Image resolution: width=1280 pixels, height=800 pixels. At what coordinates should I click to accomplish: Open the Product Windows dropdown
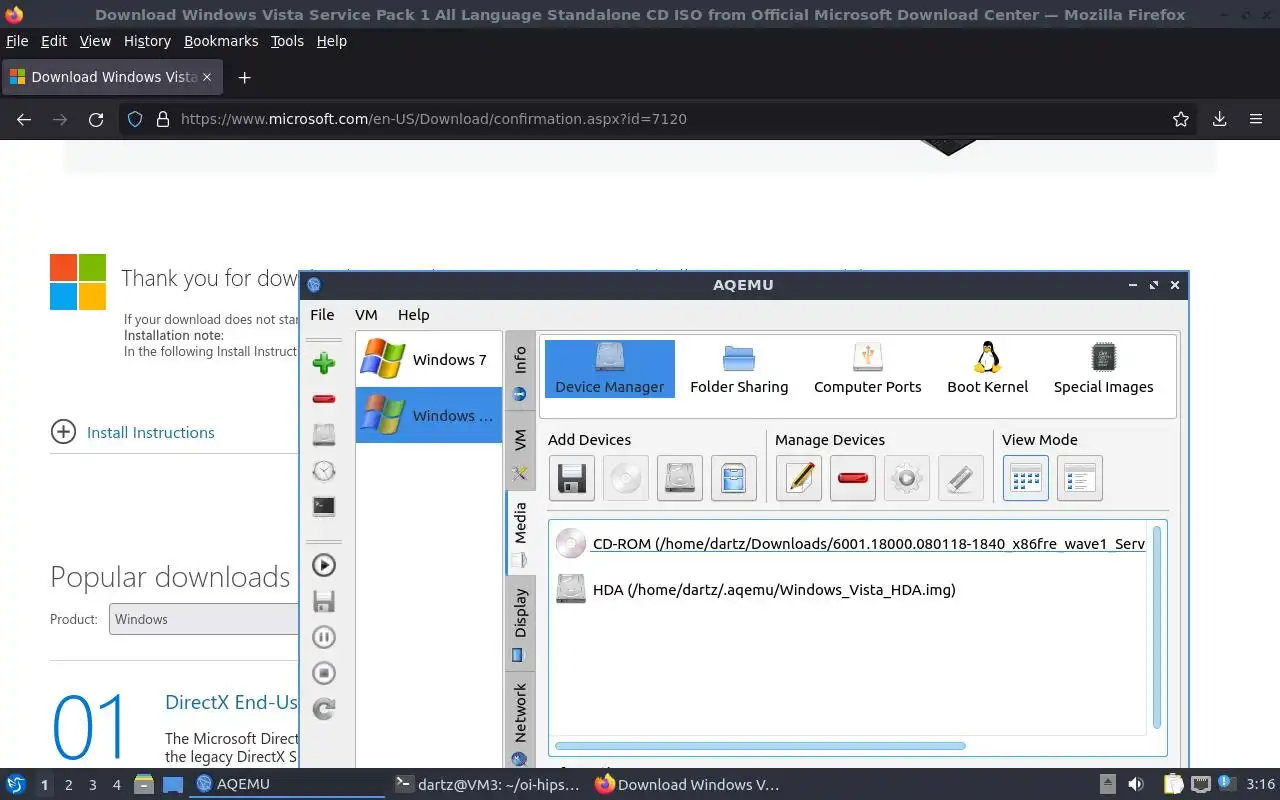pos(205,619)
